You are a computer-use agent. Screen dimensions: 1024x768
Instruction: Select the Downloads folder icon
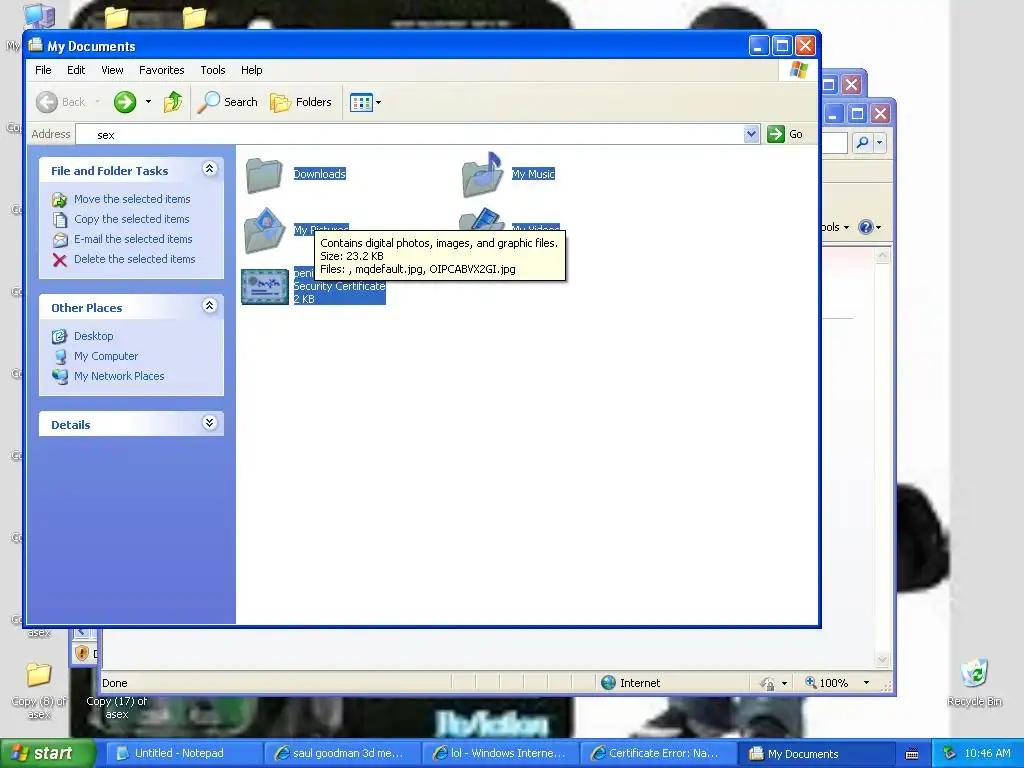tap(264, 175)
